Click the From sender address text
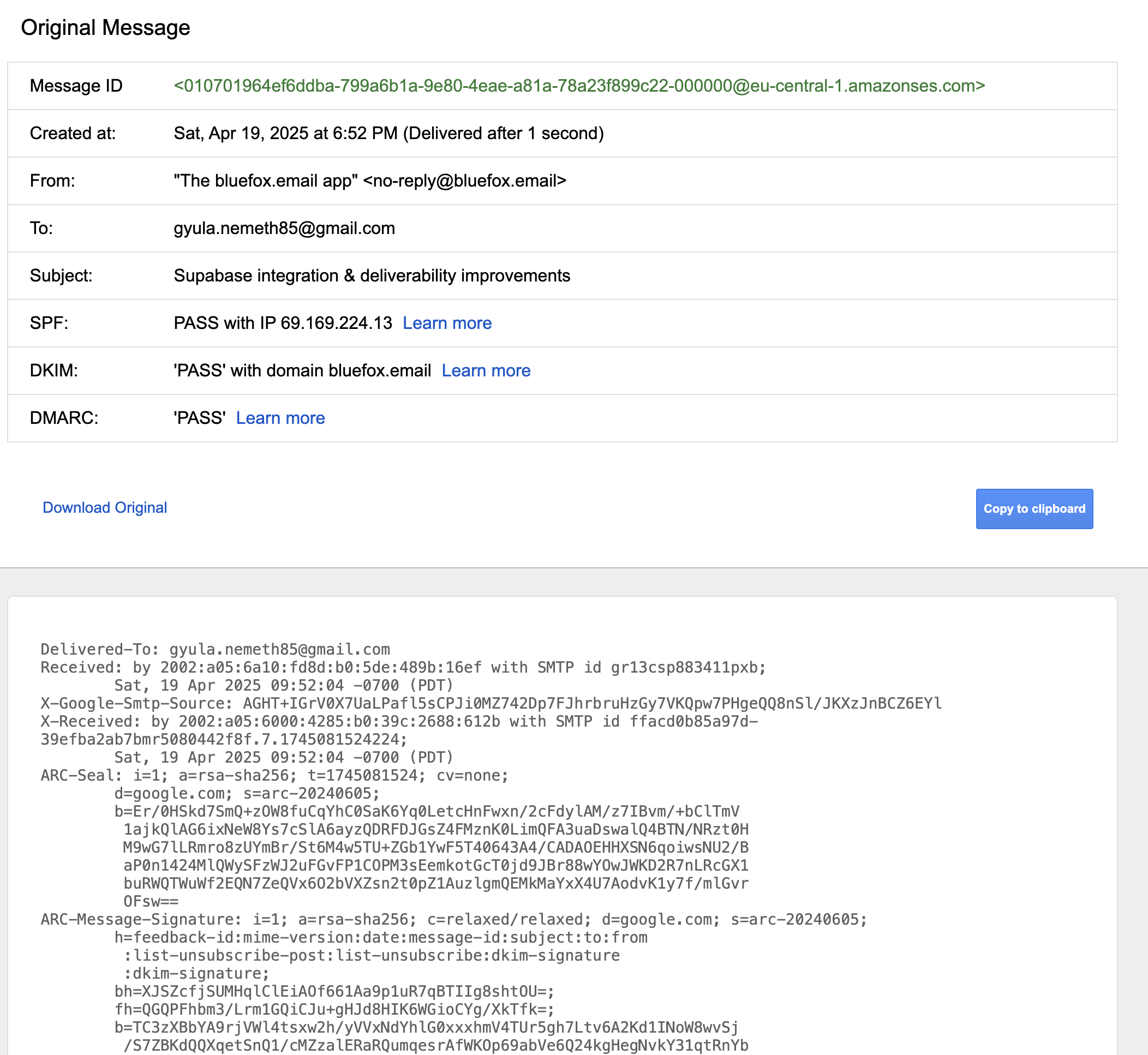 point(369,181)
